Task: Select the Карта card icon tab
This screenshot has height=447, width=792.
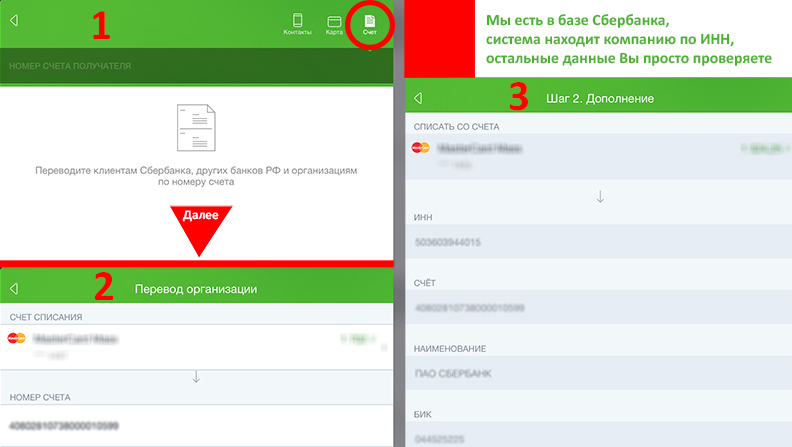Action: coord(334,25)
